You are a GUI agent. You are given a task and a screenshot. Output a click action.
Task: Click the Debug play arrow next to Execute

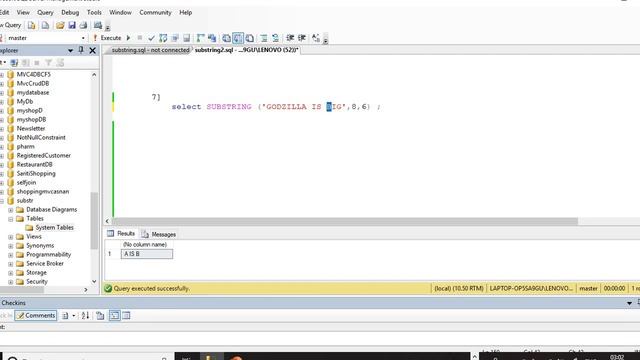[128, 38]
